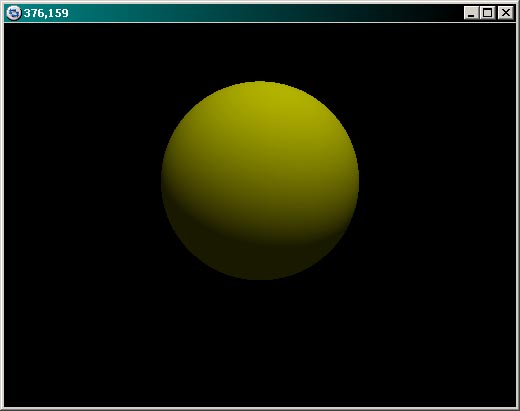Click the top-left corner of black canvas

(6, 25)
